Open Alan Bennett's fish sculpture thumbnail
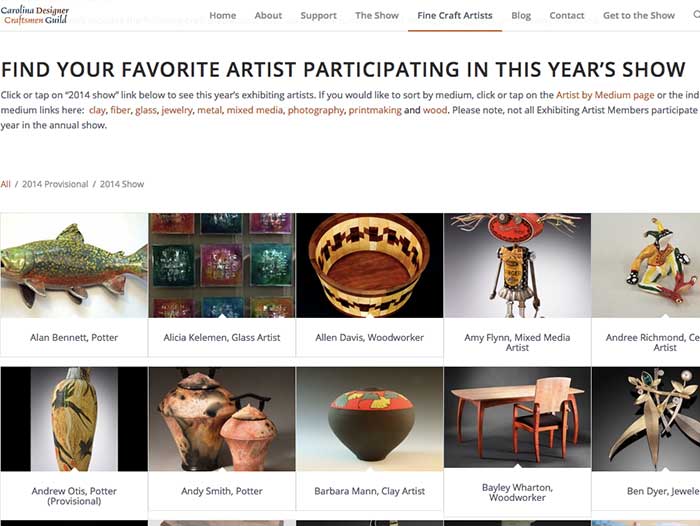 (74, 265)
